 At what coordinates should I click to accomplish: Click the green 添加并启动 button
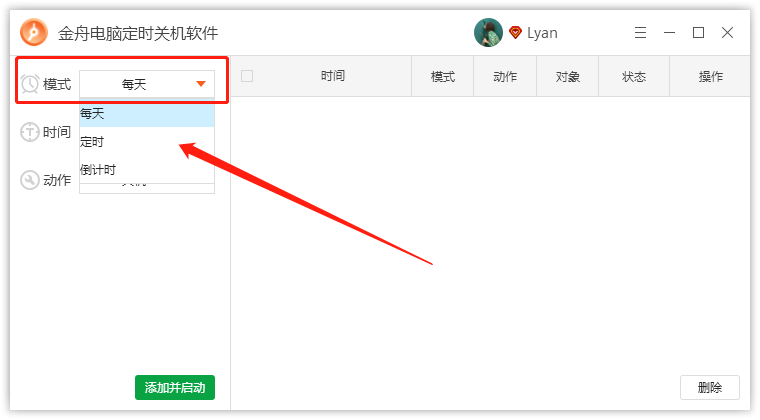pyautogui.click(x=175, y=388)
